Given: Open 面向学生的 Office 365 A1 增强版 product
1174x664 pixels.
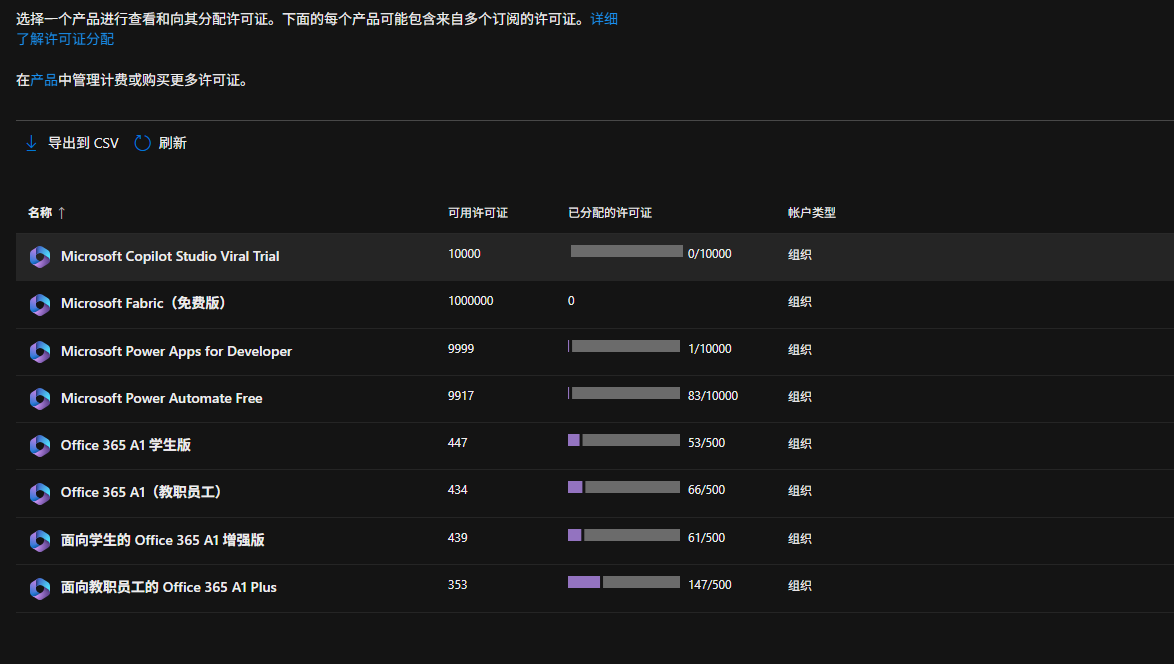Looking at the screenshot, I should click(162, 540).
